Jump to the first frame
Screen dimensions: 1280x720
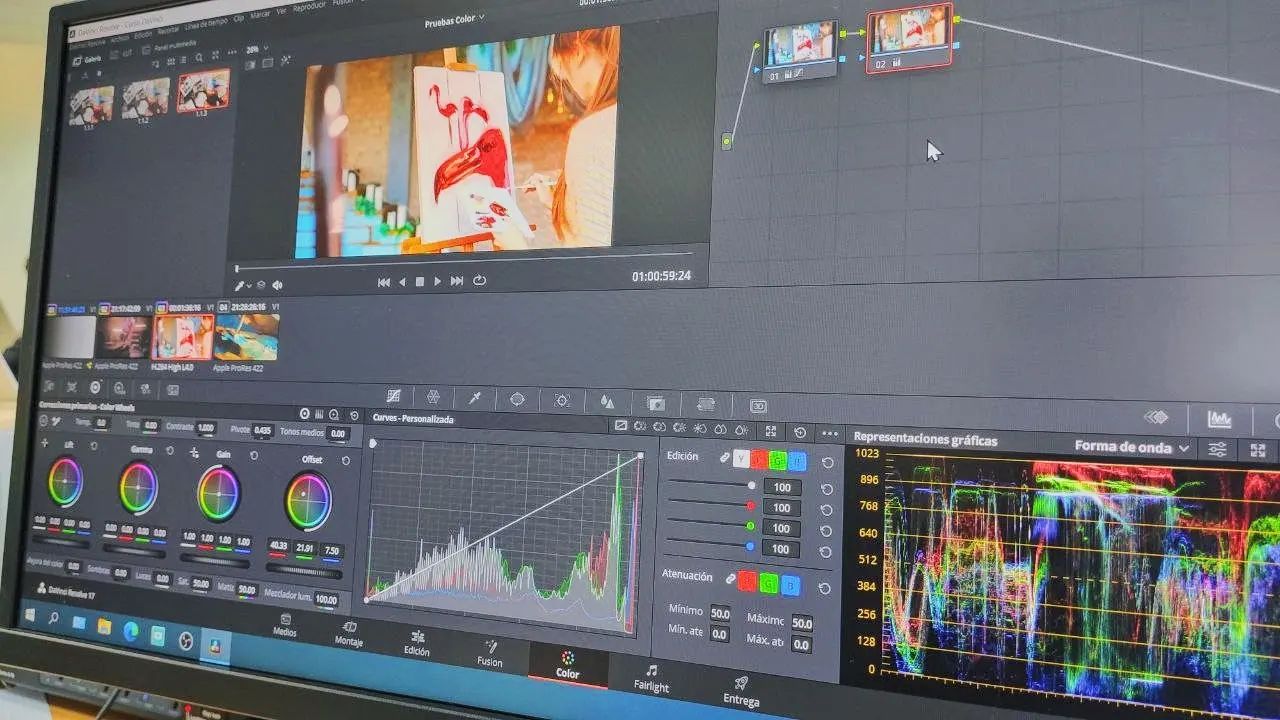point(383,282)
